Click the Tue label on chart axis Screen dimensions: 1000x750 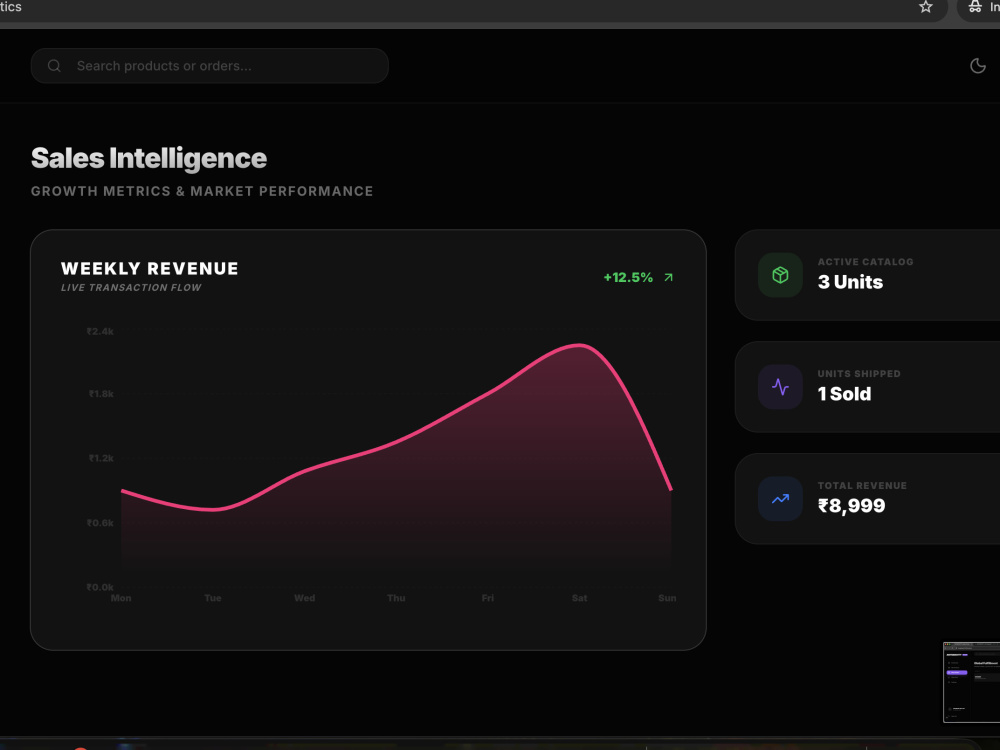(213, 598)
